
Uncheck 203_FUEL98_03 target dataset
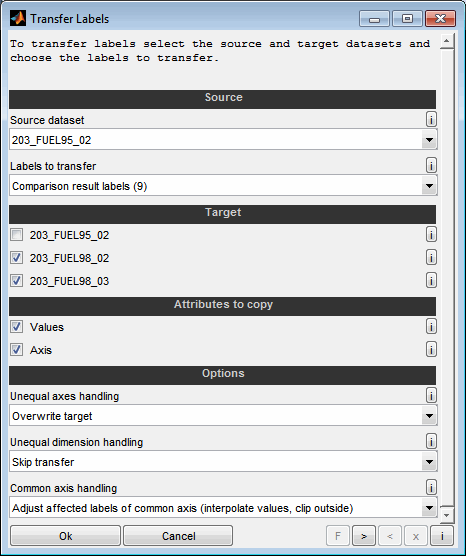[x=16, y=280]
